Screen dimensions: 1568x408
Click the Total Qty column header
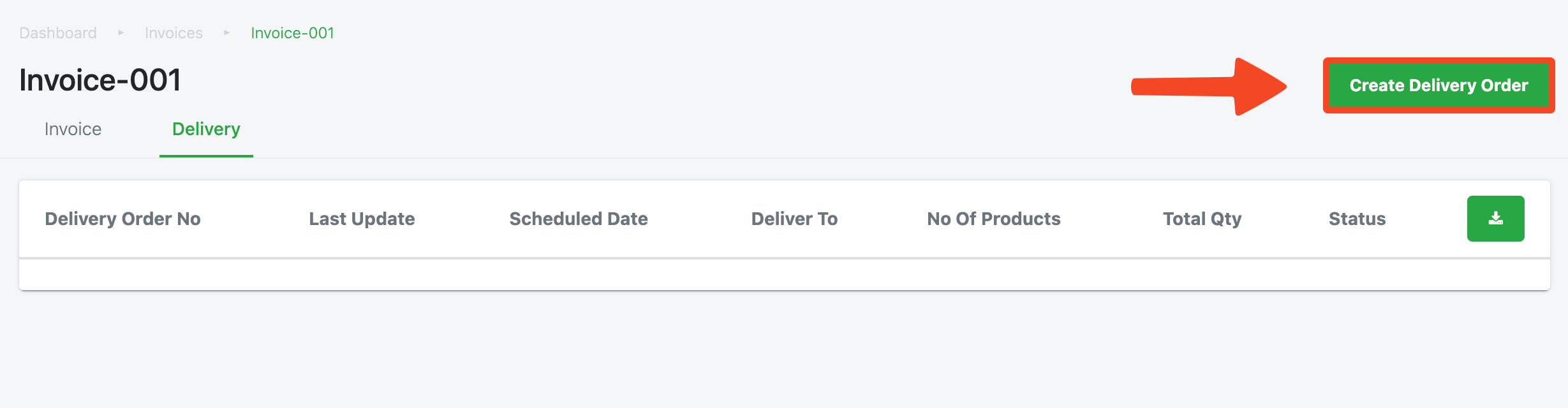1202,219
